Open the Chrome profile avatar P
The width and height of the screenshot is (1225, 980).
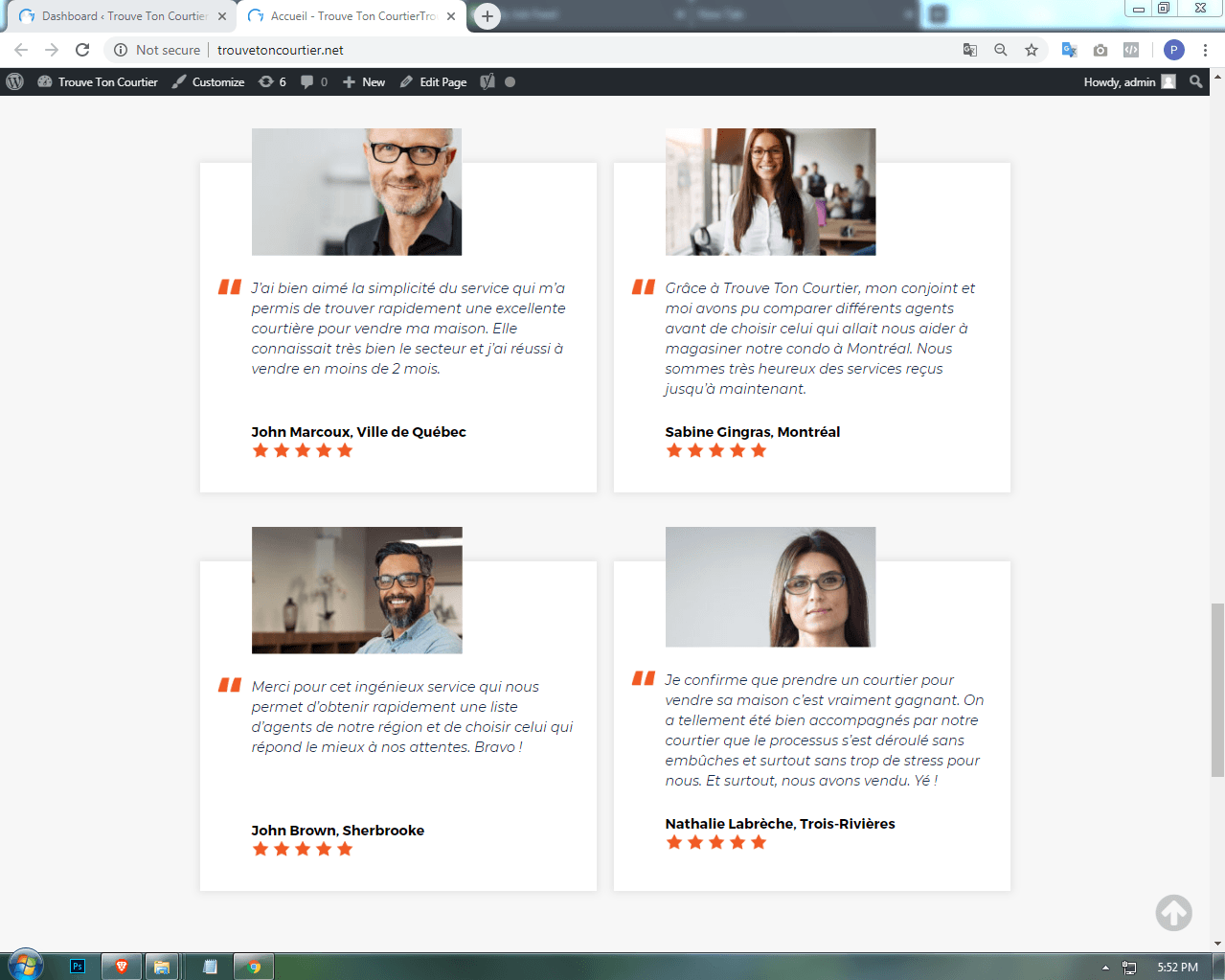pyautogui.click(x=1174, y=50)
